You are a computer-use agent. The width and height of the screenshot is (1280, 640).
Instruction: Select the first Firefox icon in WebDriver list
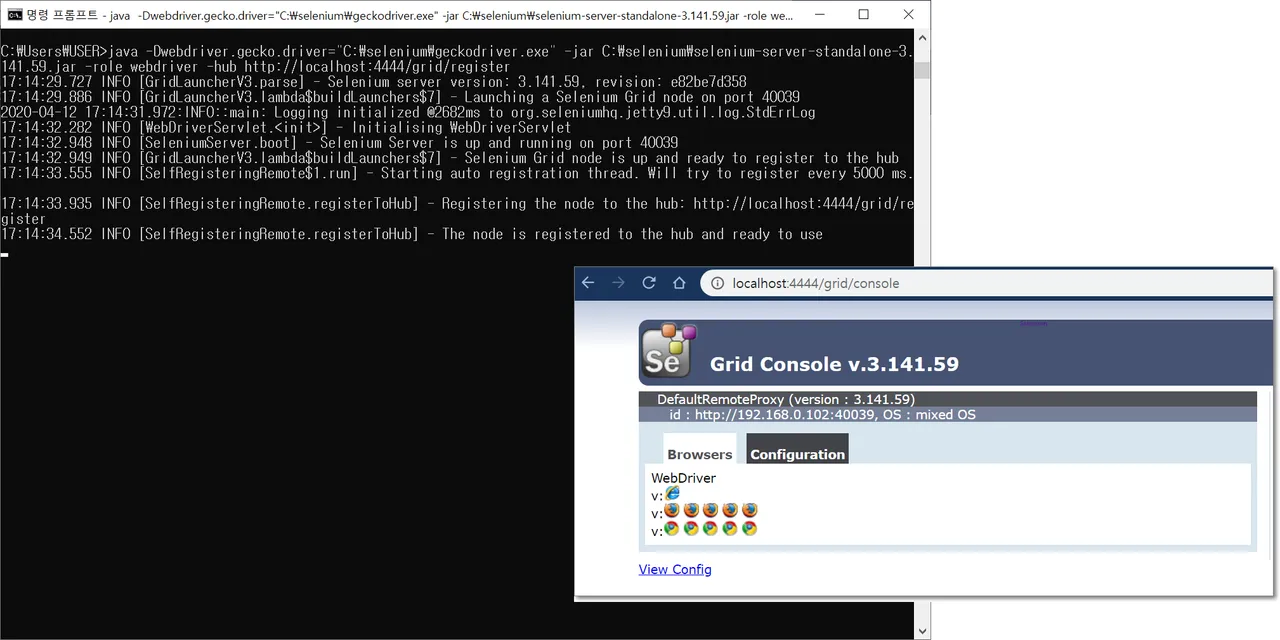(x=672, y=511)
